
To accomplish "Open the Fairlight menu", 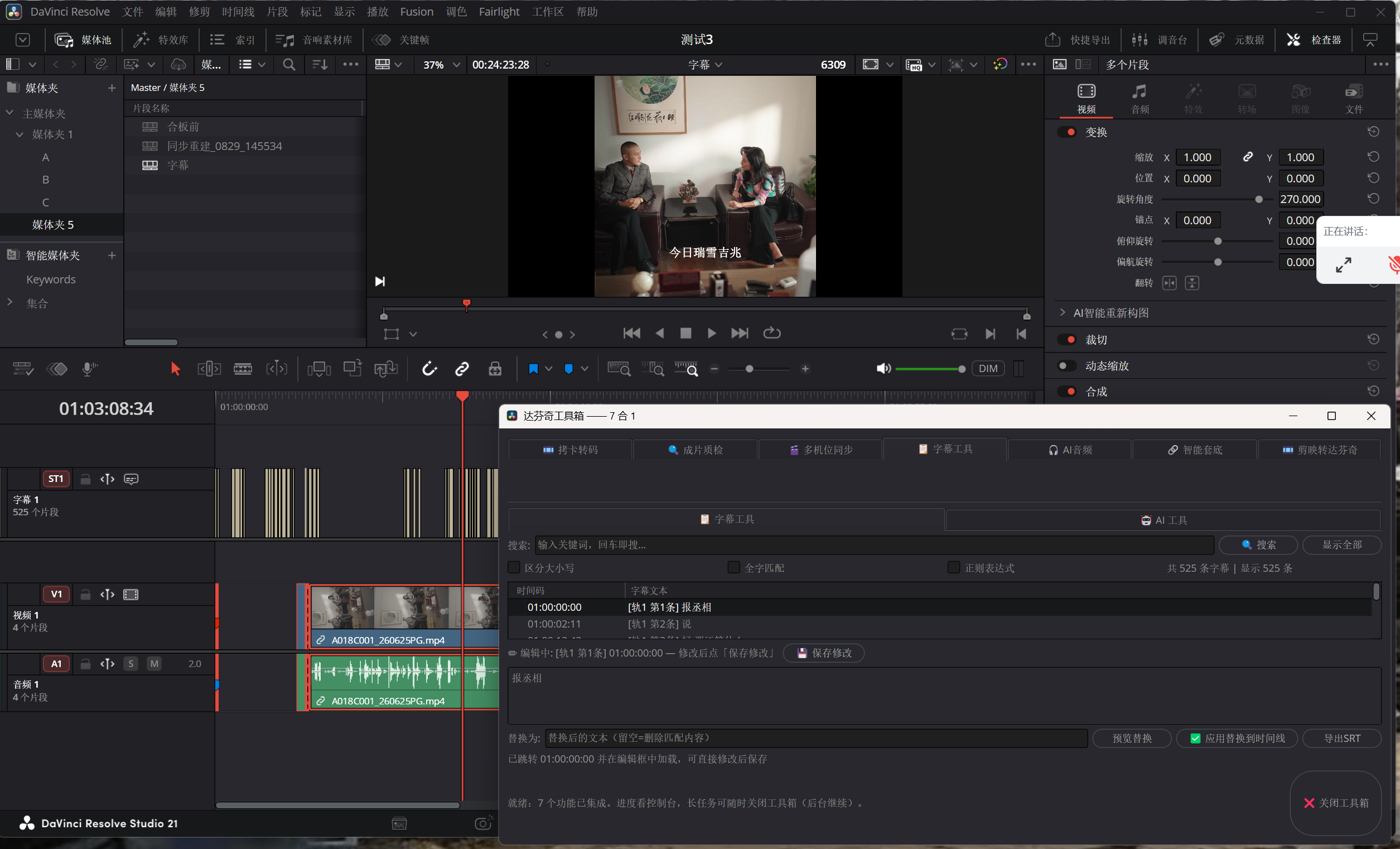I will pyautogui.click(x=498, y=11).
